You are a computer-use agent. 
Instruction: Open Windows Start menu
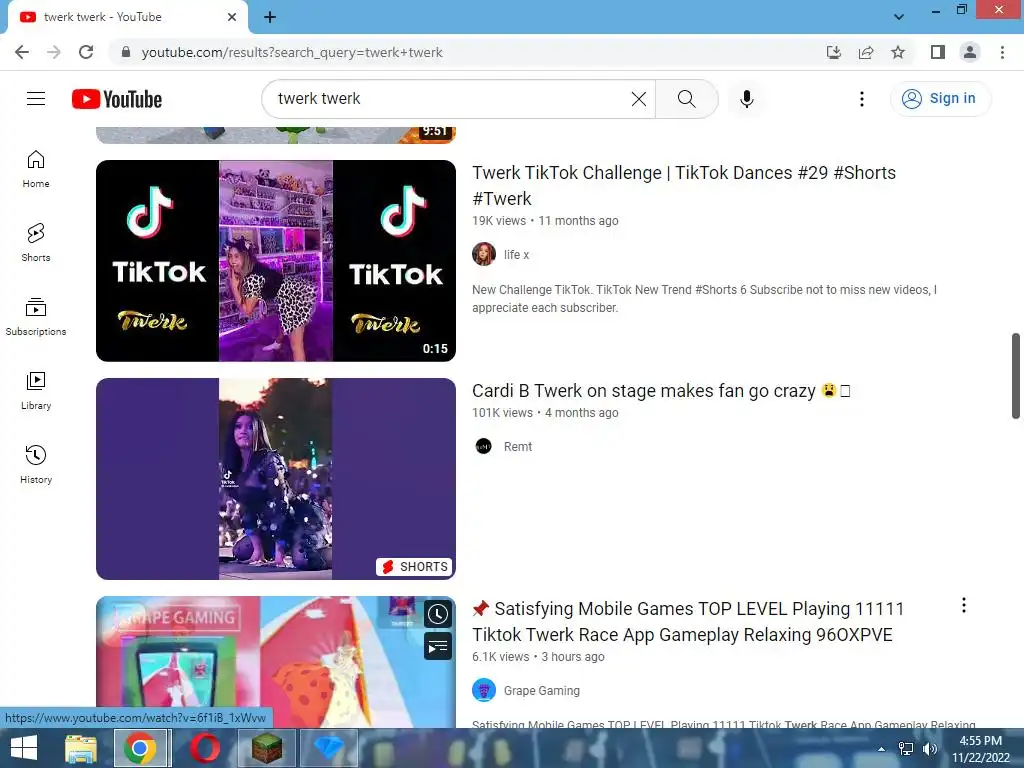[x=24, y=748]
